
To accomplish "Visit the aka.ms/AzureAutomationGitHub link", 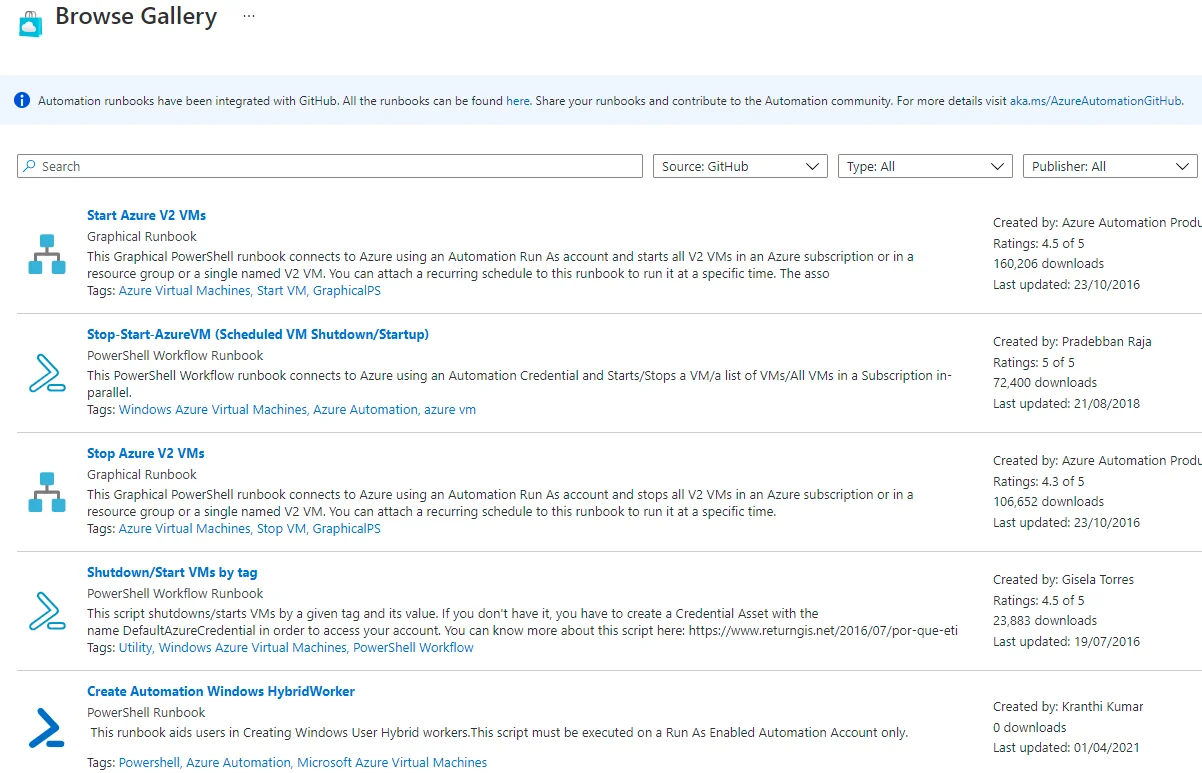I will coord(1096,101).
